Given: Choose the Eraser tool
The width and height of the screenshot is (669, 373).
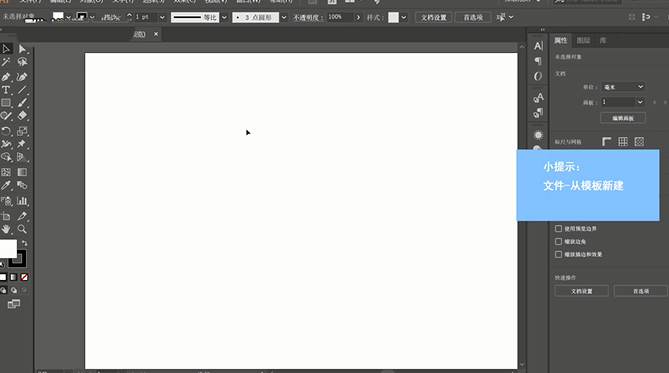Looking at the screenshot, I should [x=22, y=116].
